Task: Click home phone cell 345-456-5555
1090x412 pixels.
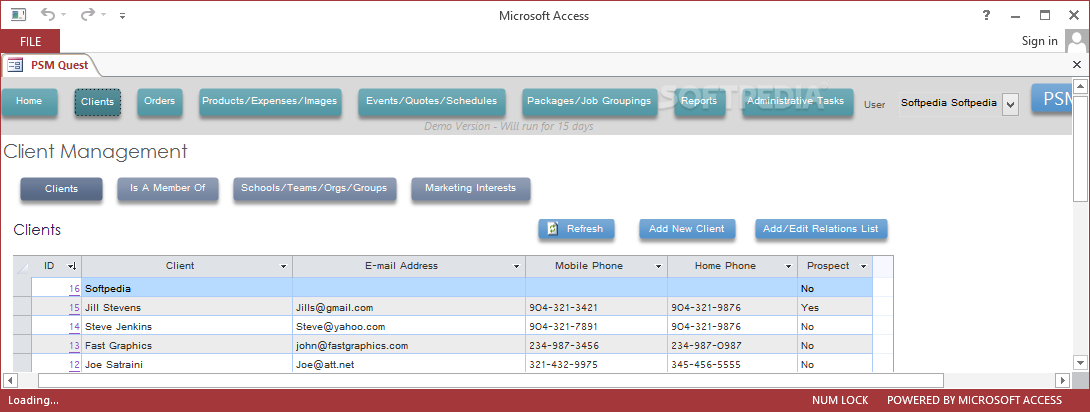Action: (733, 364)
